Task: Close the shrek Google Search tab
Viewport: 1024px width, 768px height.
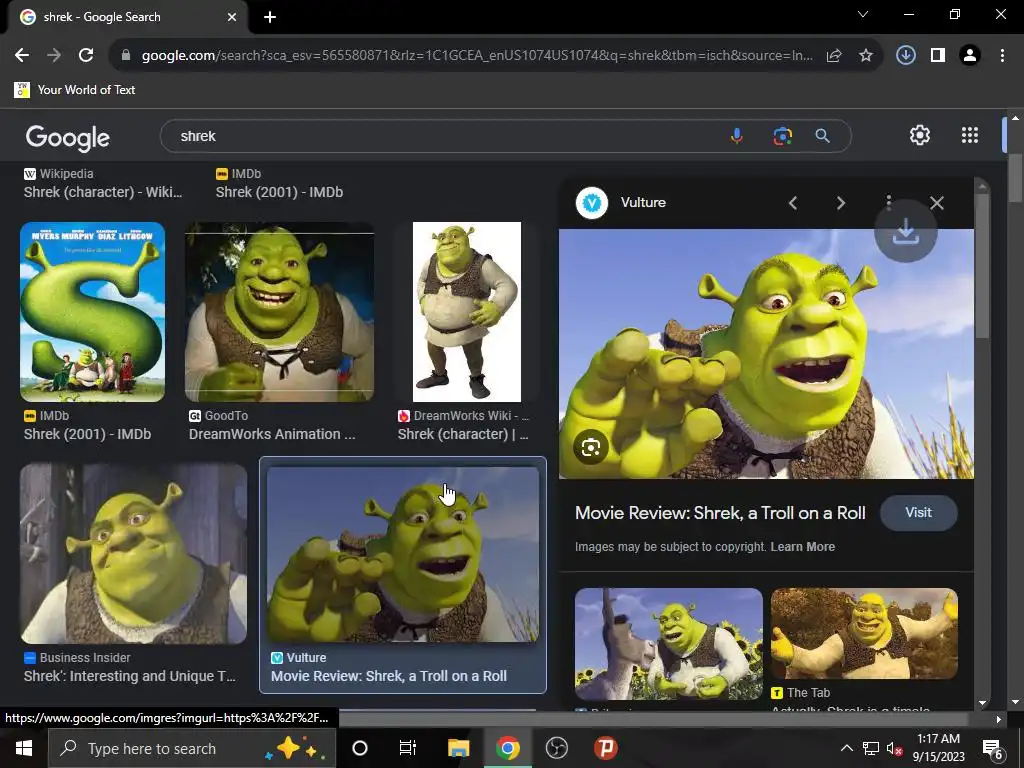Action: [x=232, y=17]
